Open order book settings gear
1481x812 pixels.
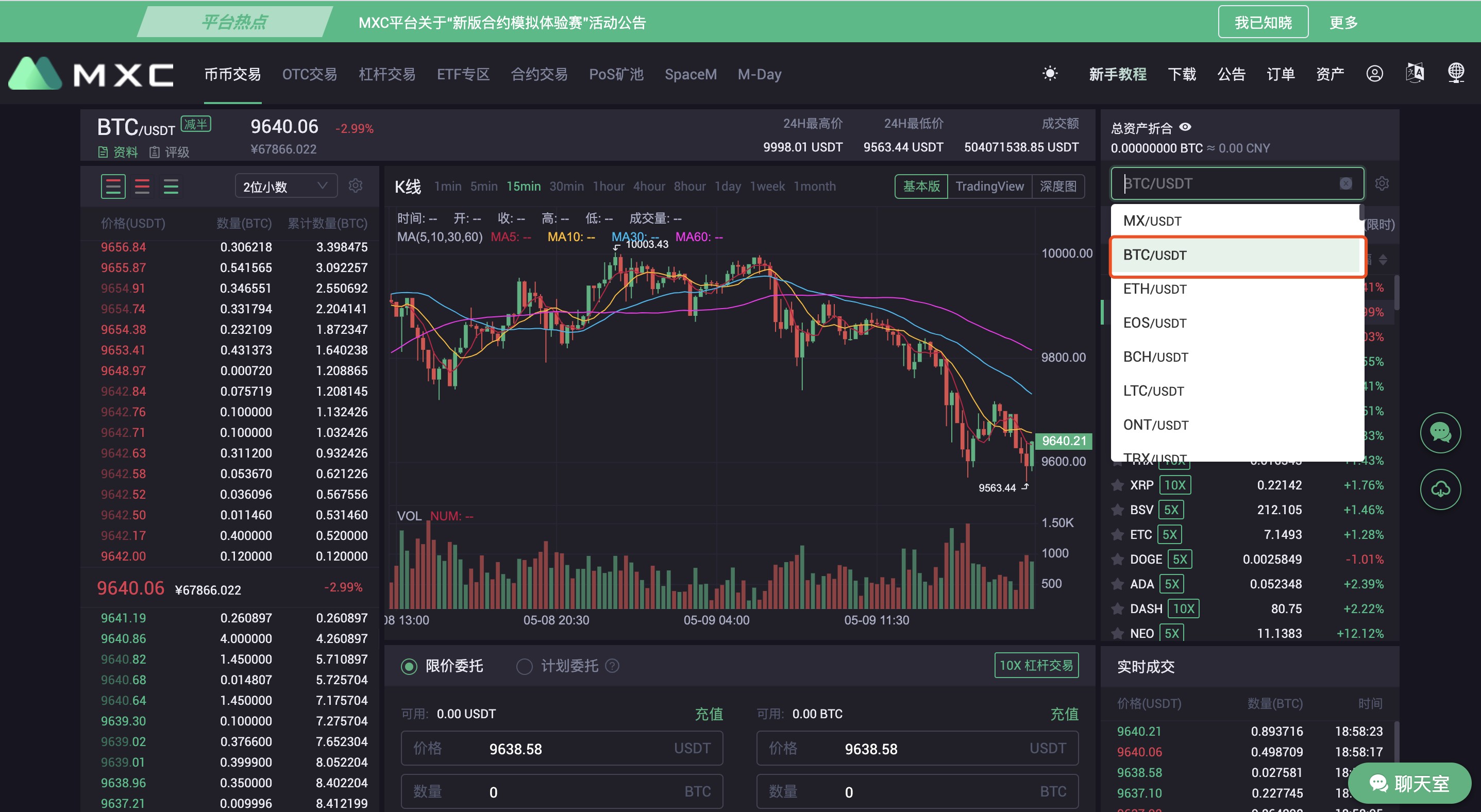click(356, 185)
